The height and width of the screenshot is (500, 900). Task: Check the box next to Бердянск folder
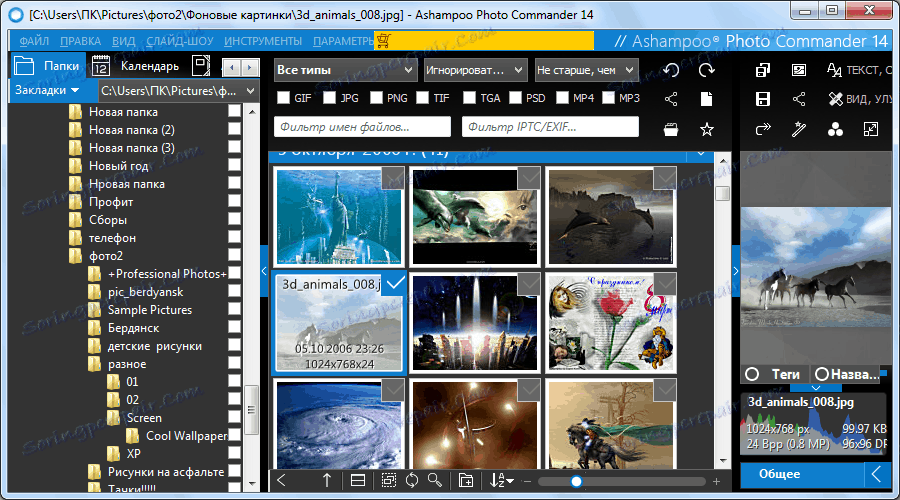pos(234,328)
